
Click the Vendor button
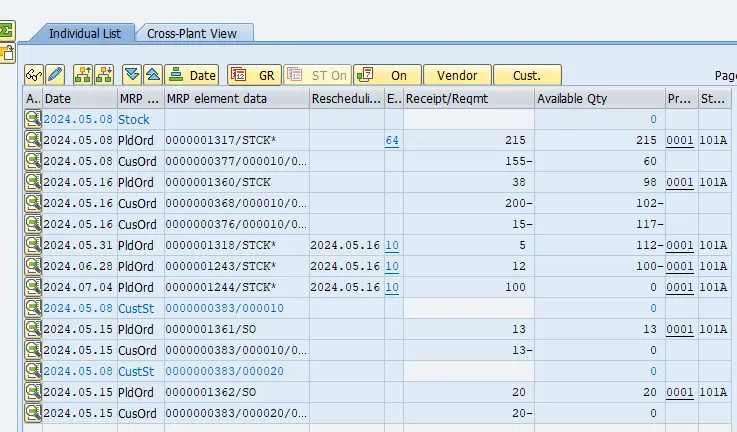(x=457, y=75)
